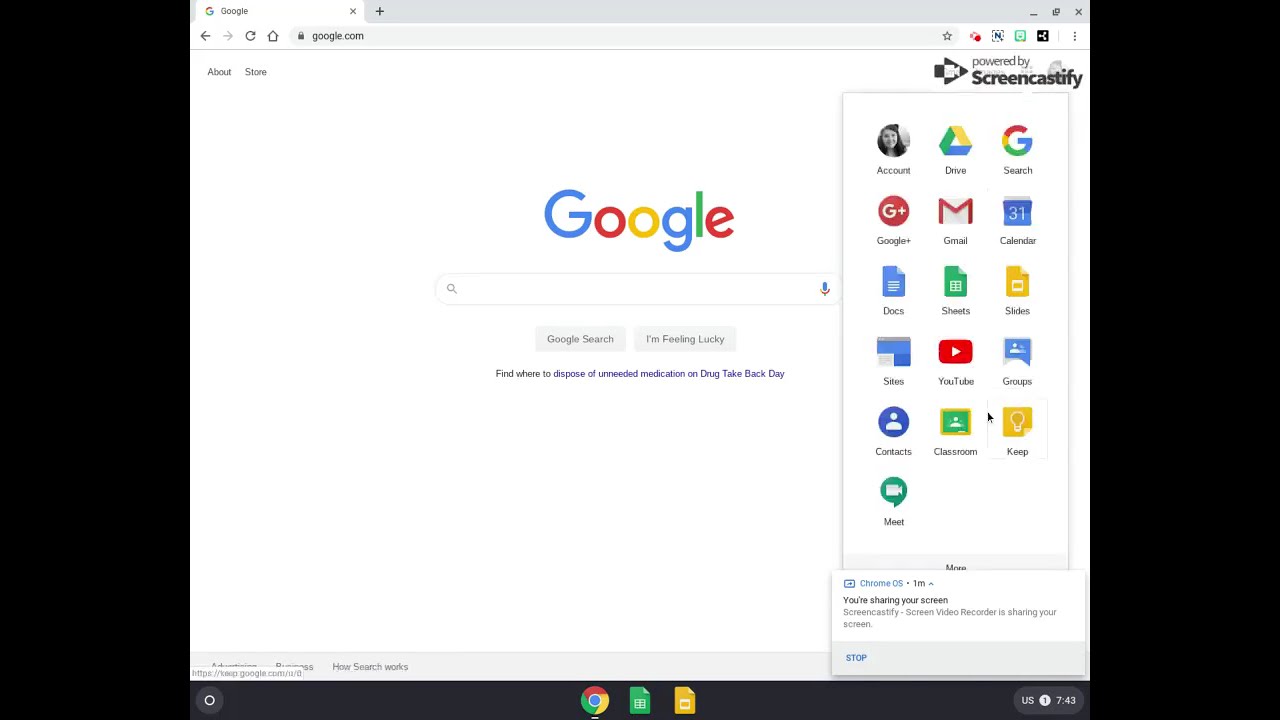
Task: Select the Google browser tab
Action: click(280, 11)
